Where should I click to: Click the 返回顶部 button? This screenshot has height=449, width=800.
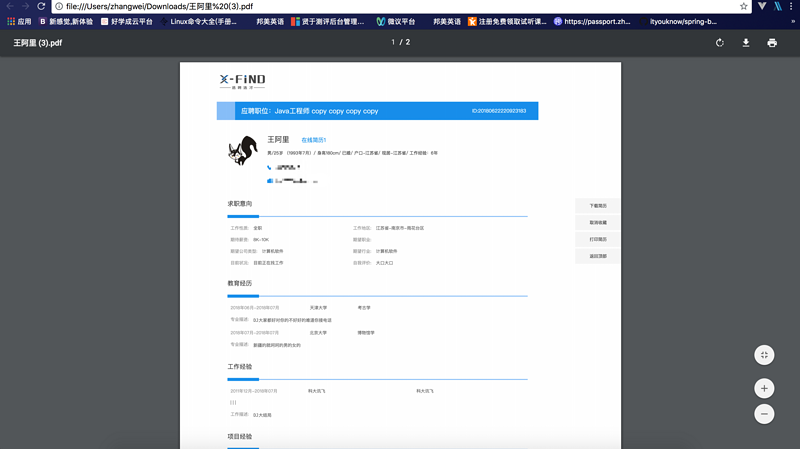click(x=598, y=257)
